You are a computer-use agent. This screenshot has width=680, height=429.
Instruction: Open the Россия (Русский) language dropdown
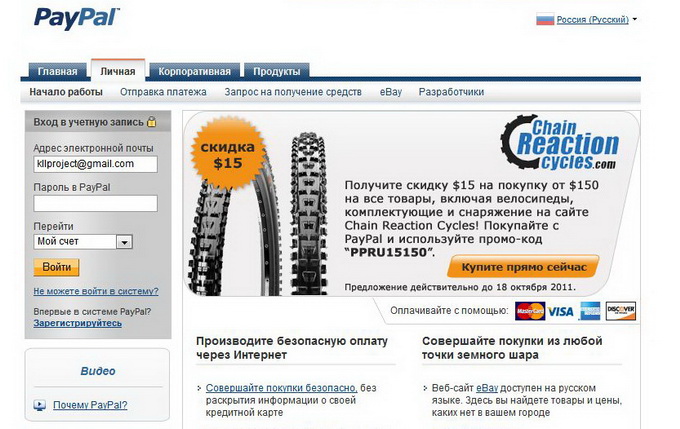coord(592,20)
